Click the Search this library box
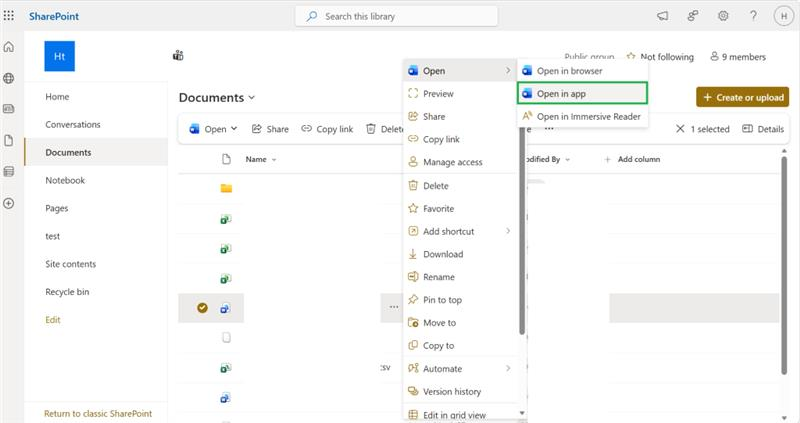Screen dimensions: 800x423 click(396, 16)
